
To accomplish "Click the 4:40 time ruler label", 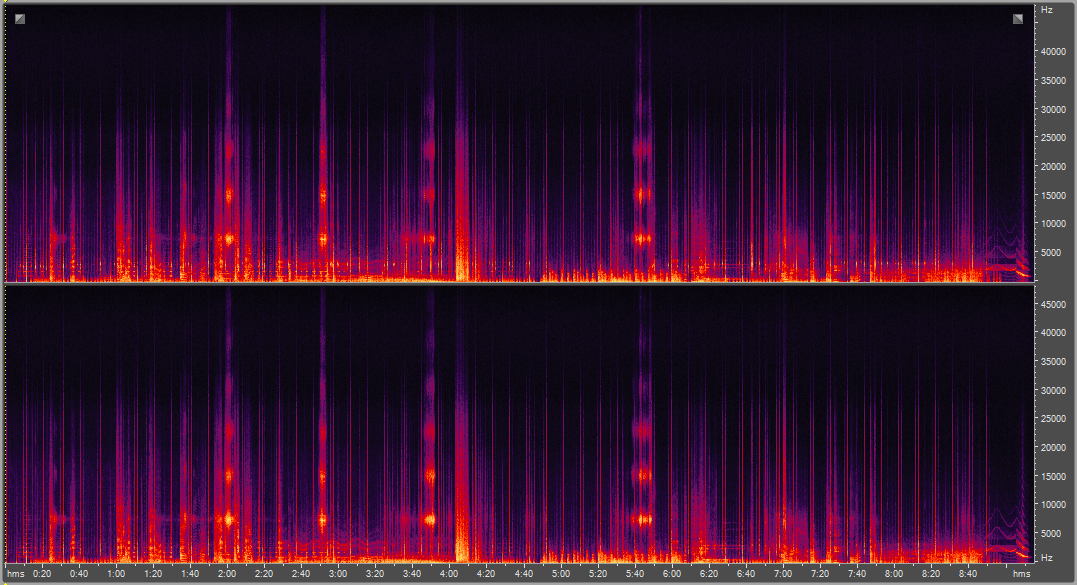I will point(523,574).
